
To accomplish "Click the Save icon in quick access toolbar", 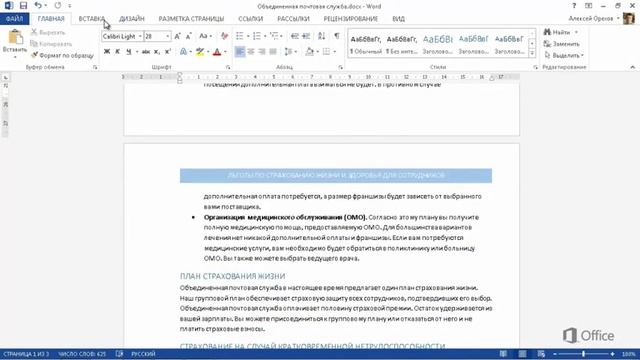I will [23, 6].
